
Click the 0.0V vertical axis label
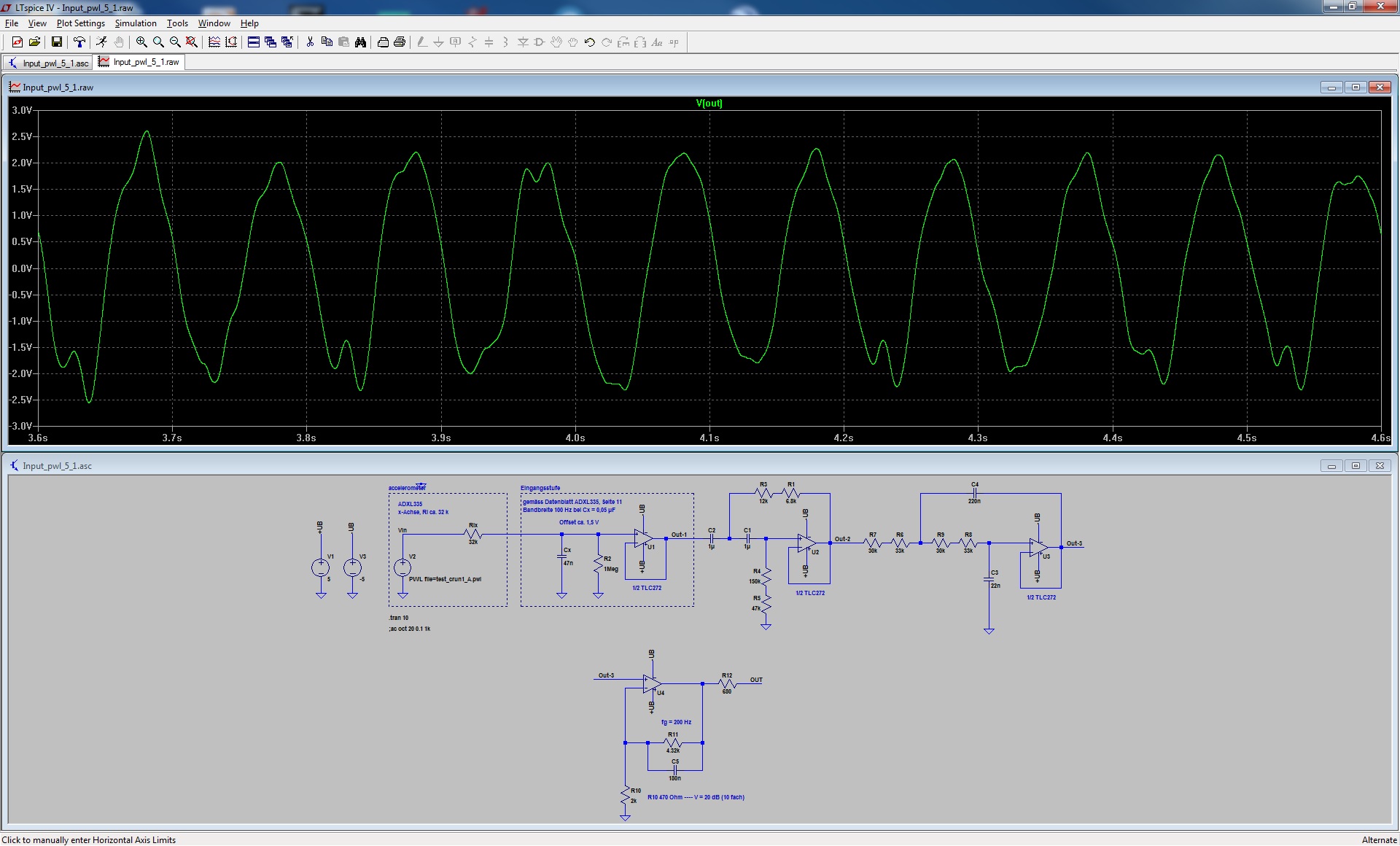coord(21,268)
